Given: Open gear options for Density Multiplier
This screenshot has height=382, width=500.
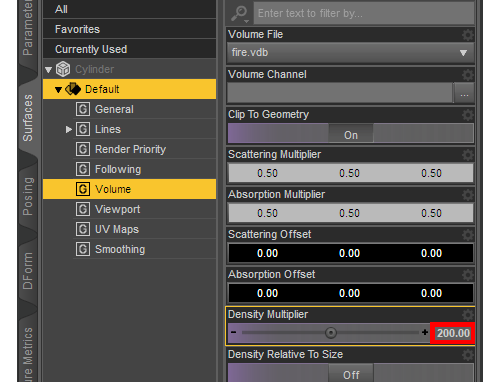Looking at the screenshot, I should pyautogui.click(x=468, y=315).
